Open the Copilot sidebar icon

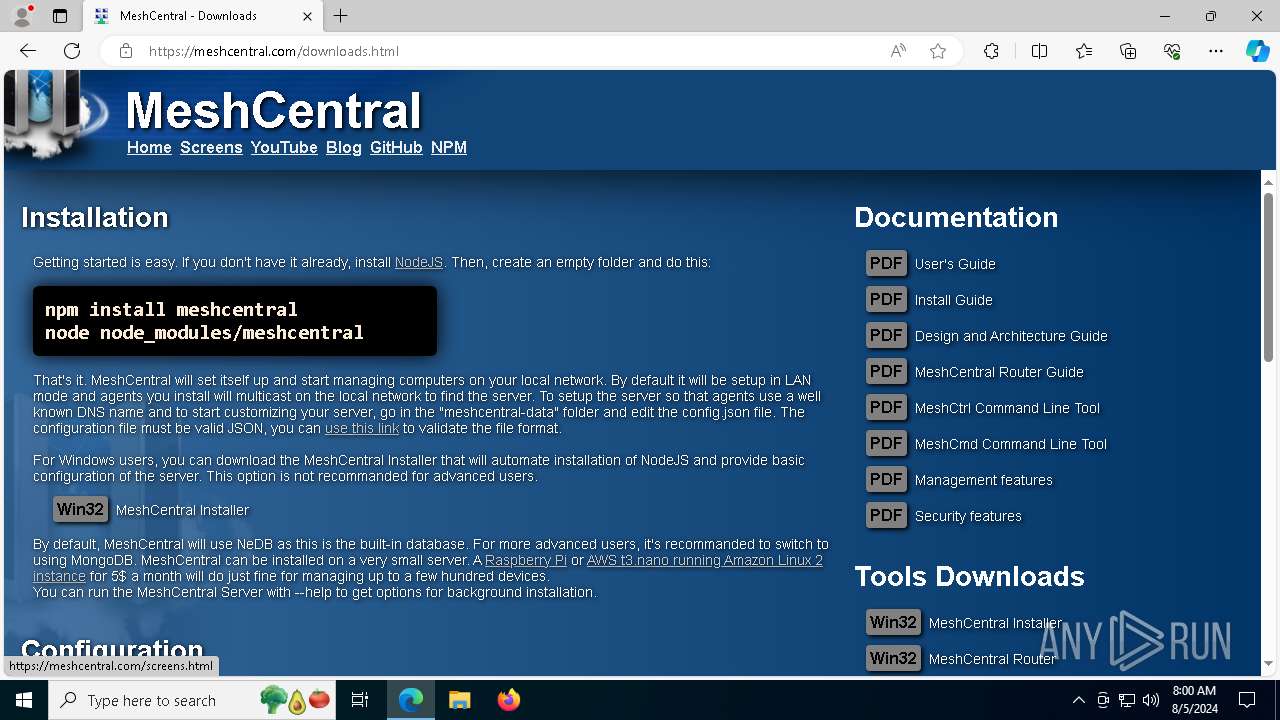click(1257, 51)
